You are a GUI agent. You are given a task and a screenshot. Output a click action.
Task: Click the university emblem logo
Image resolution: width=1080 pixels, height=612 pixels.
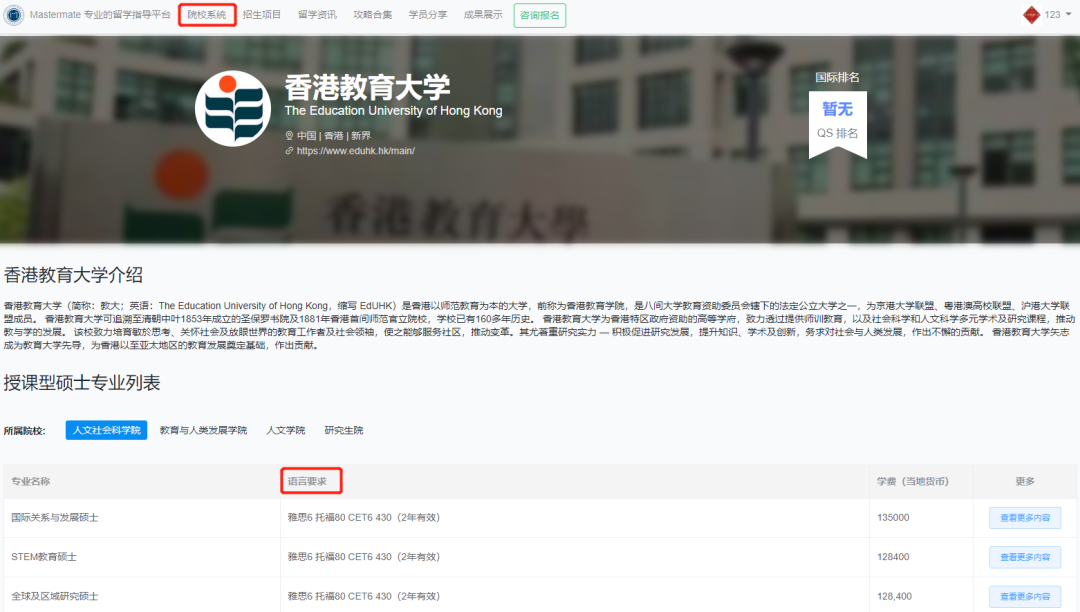click(x=233, y=109)
